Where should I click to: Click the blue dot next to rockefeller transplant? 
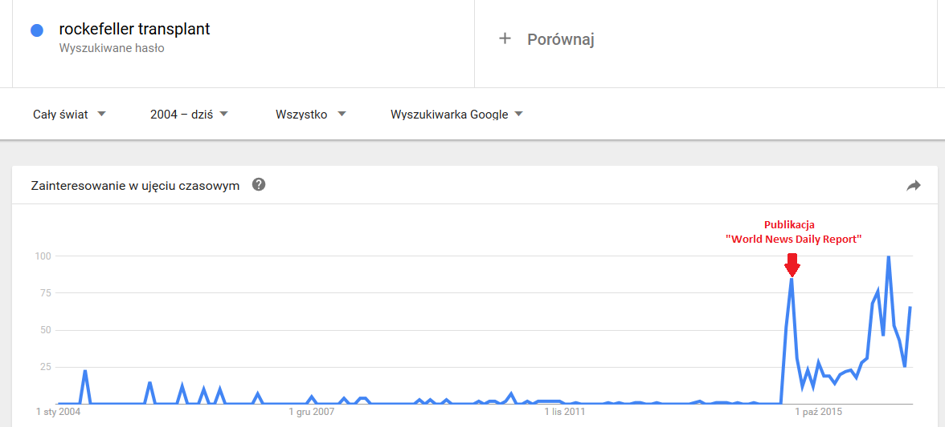click(37, 30)
